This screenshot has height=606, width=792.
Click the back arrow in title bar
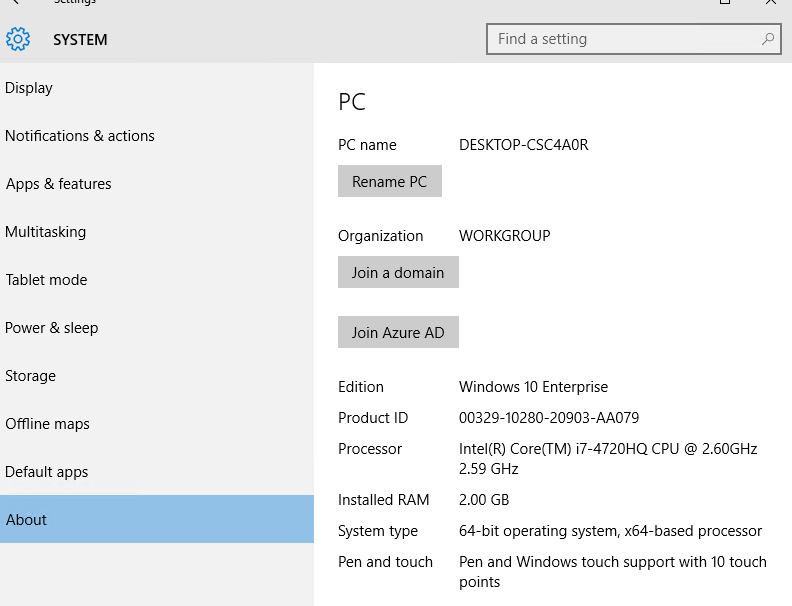pos(15,2)
